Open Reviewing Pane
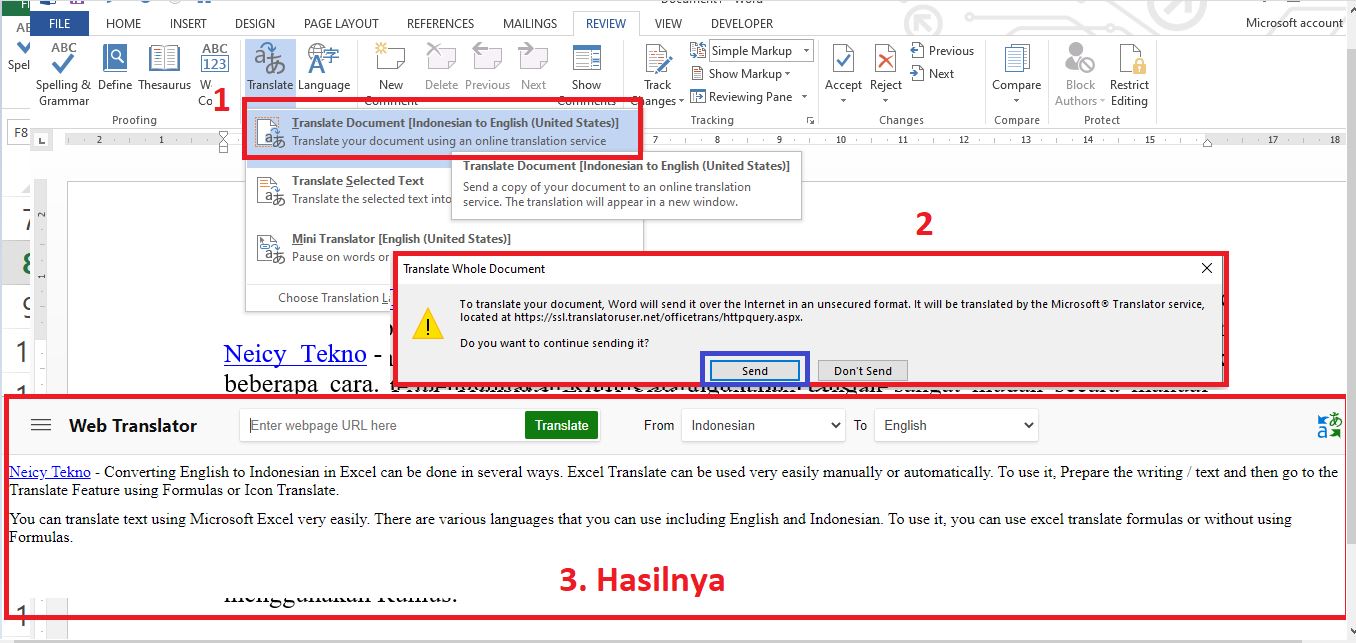The image size is (1356, 643). coord(741,97)
